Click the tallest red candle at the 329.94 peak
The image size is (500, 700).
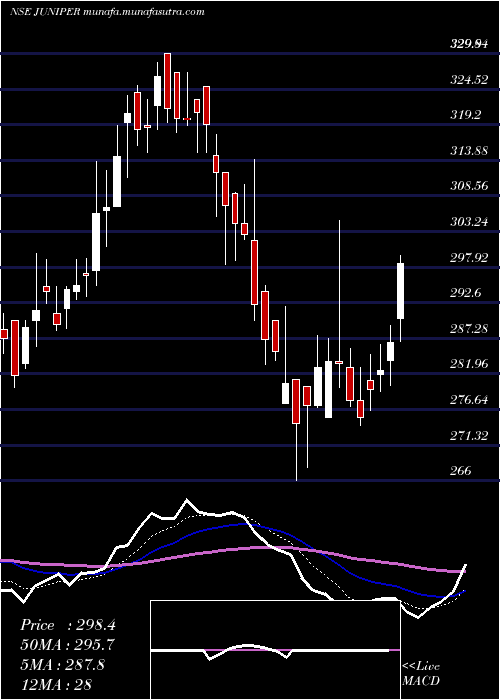(x=167, y=81)
